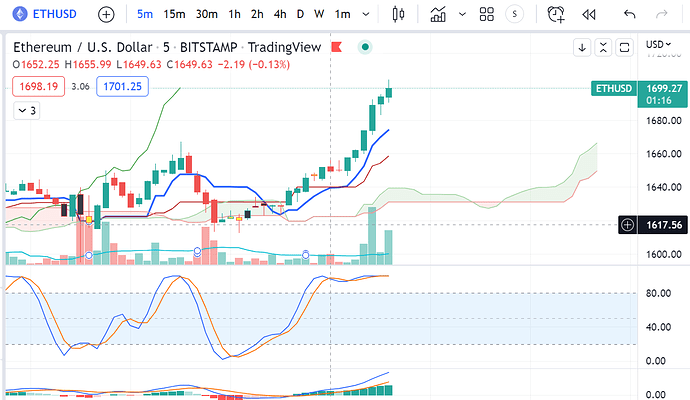Viewport: 690px width, 400px height.
Task: Open the candlestick chart type selector
Action: [x=398, y=14]
